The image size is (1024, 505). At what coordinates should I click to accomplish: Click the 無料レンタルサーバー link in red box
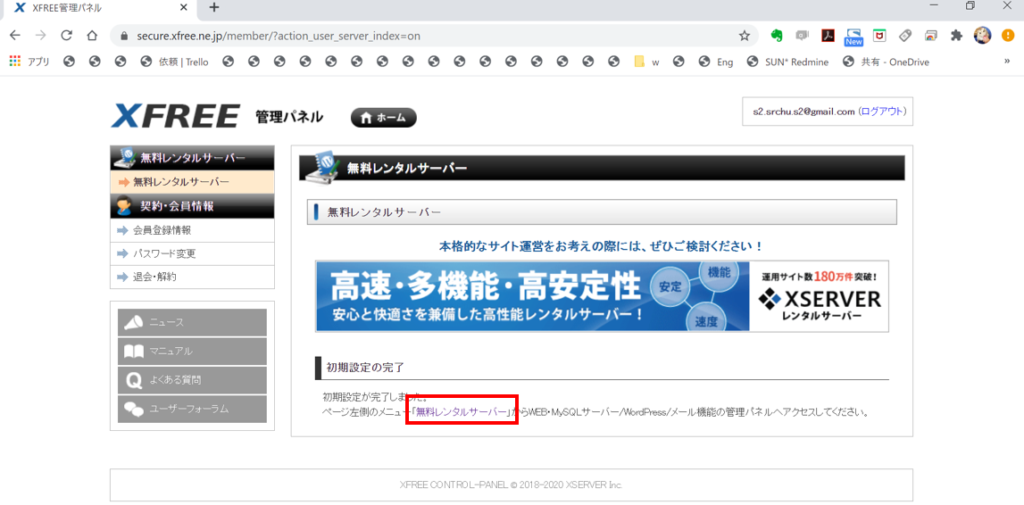[x=461, y=412]
